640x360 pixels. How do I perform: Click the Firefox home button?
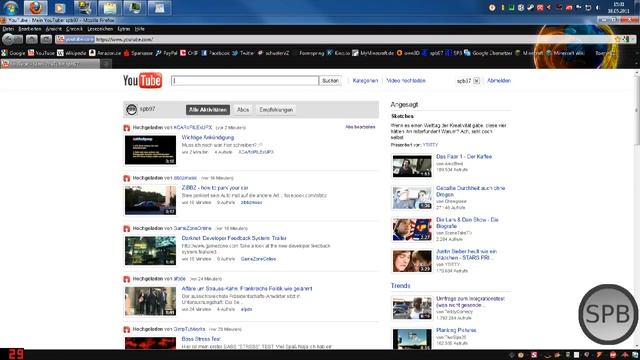tap(31, 39)
